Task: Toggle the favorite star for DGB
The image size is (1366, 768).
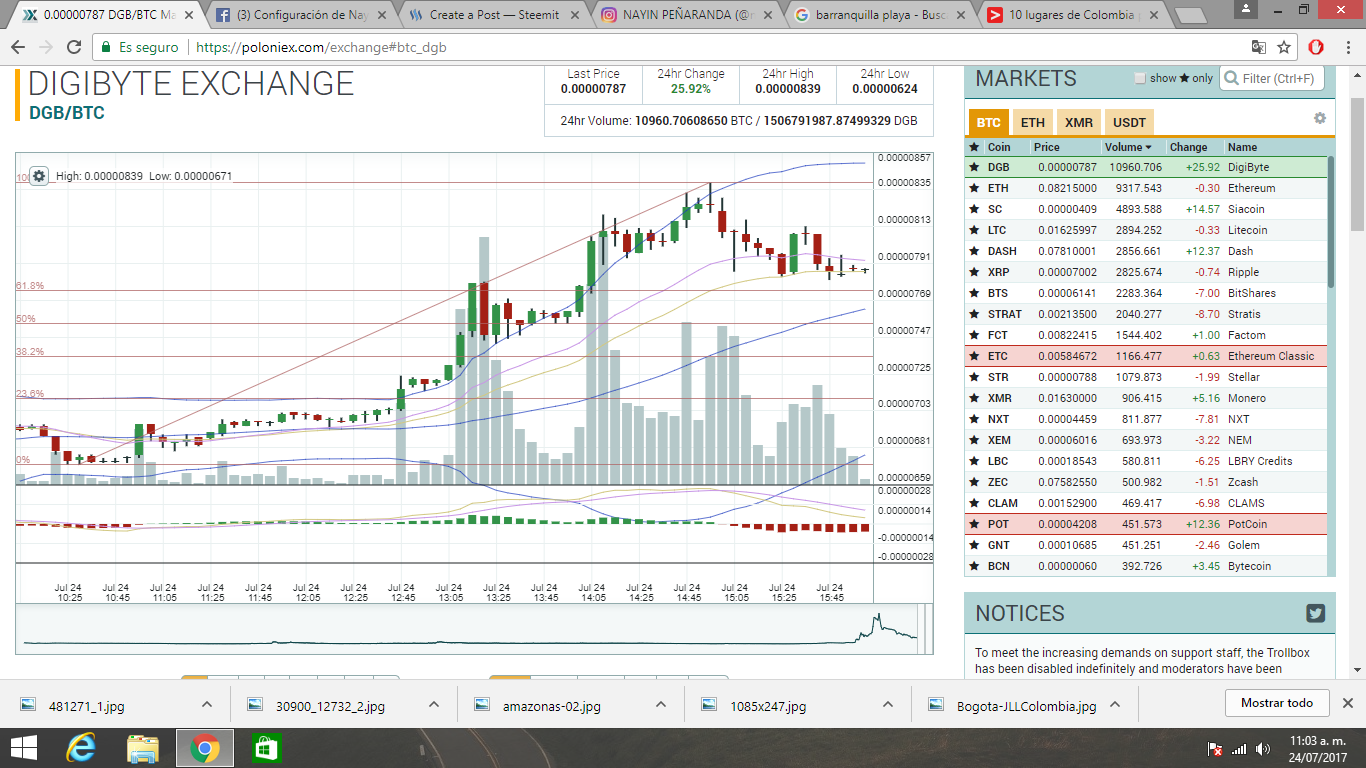Action: point(974,167)
